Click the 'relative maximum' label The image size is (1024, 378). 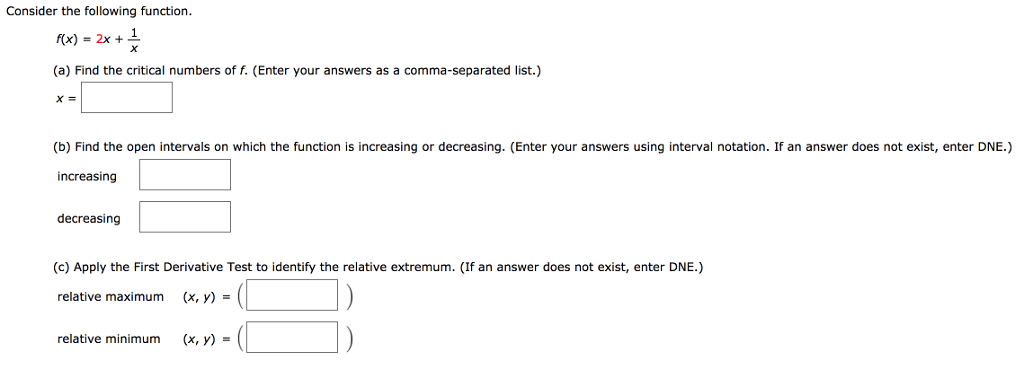pos(110,297)
